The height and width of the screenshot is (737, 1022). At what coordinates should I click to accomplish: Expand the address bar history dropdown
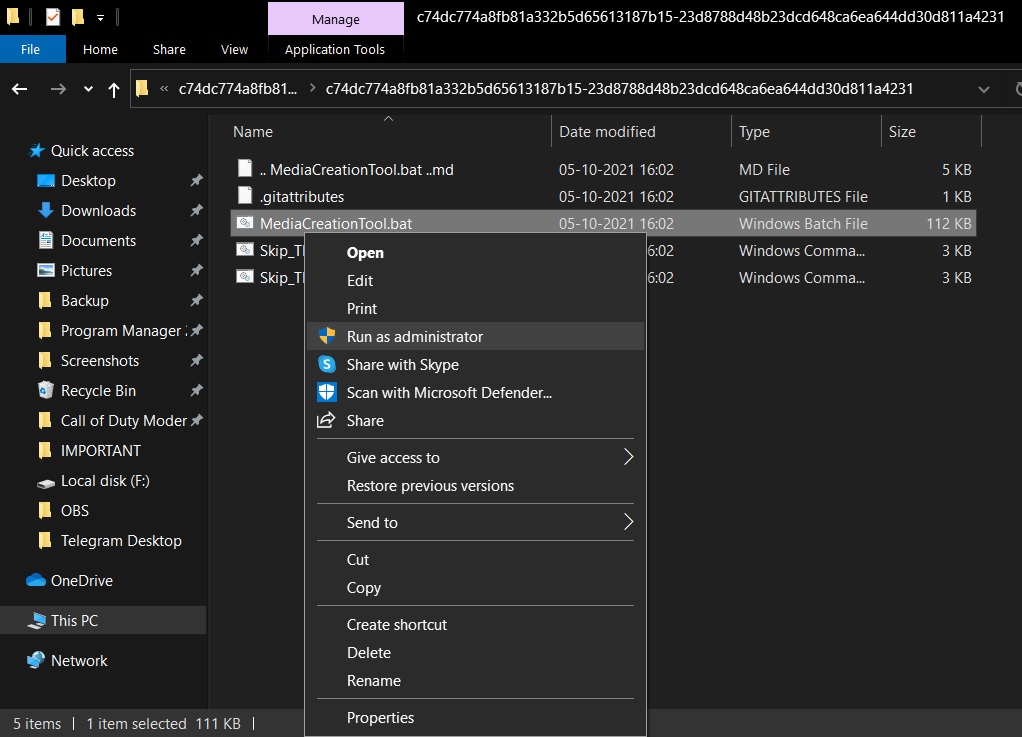(x=984, y=89)
